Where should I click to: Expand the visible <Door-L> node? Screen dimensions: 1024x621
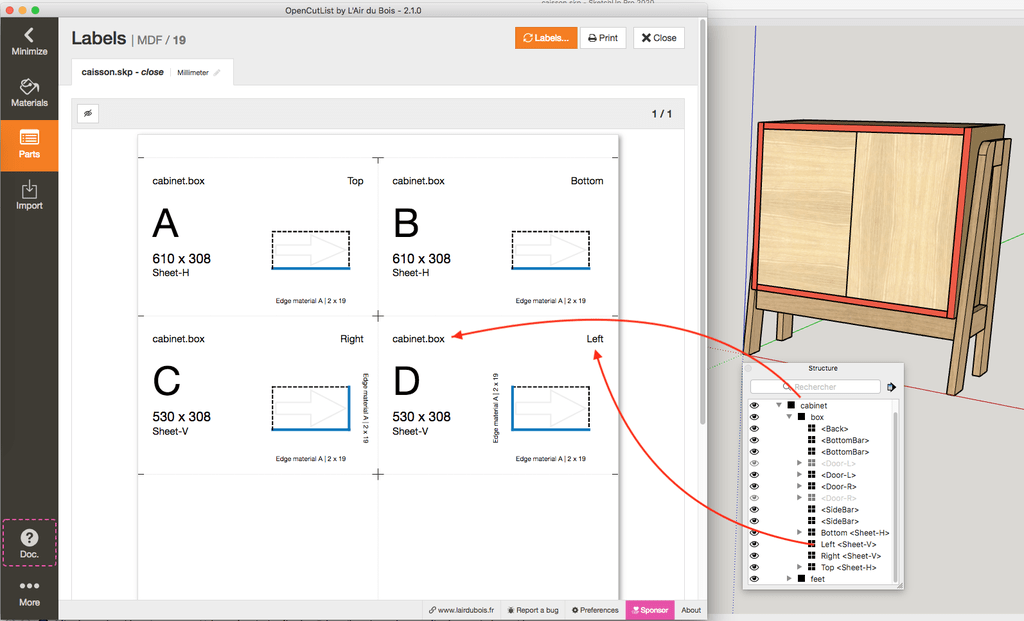pos(799,475)
